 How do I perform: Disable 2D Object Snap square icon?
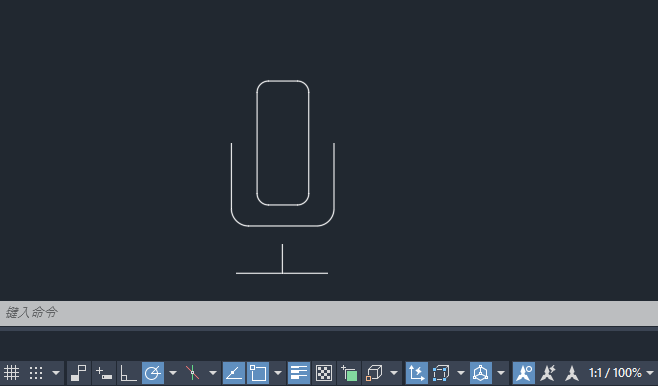258,373
